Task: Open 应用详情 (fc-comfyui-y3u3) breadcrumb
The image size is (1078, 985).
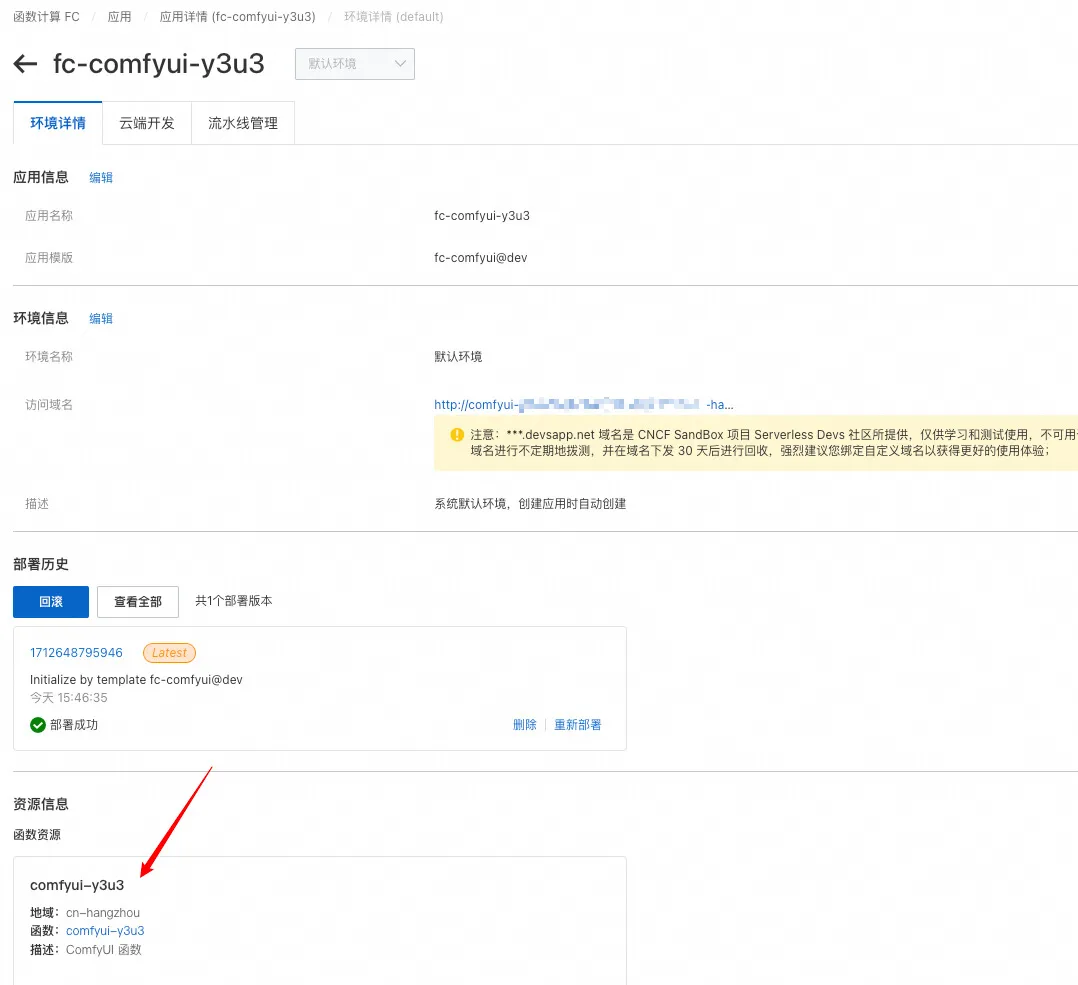Action: (237, 16)
